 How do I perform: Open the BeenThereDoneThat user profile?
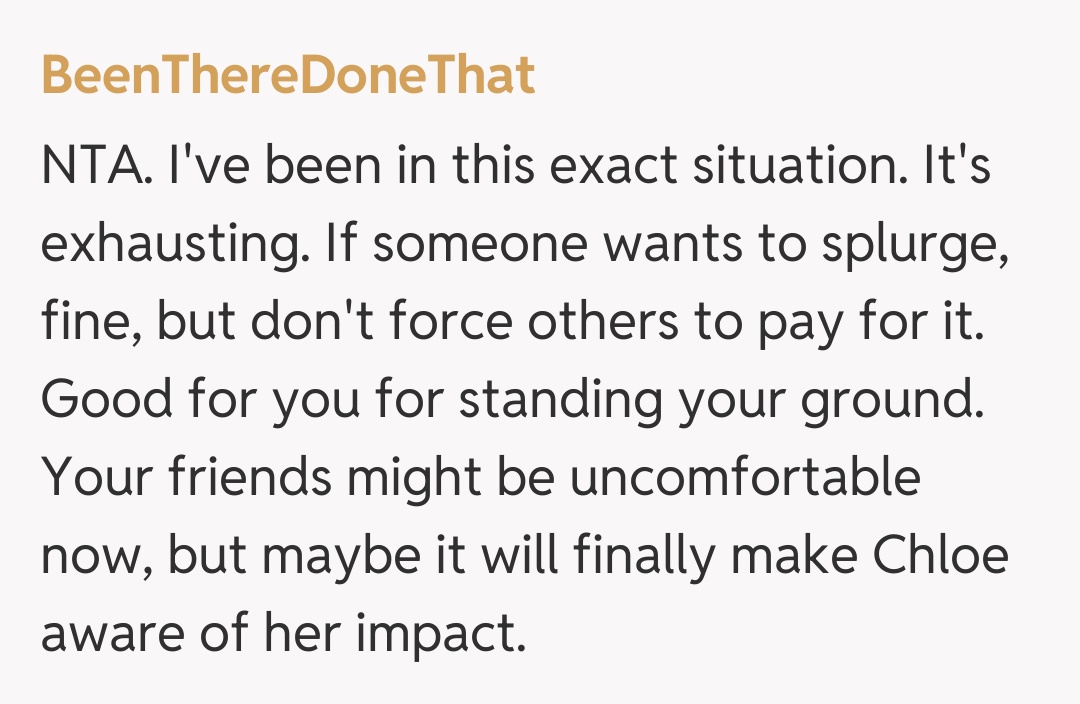(x=288, y=77)
